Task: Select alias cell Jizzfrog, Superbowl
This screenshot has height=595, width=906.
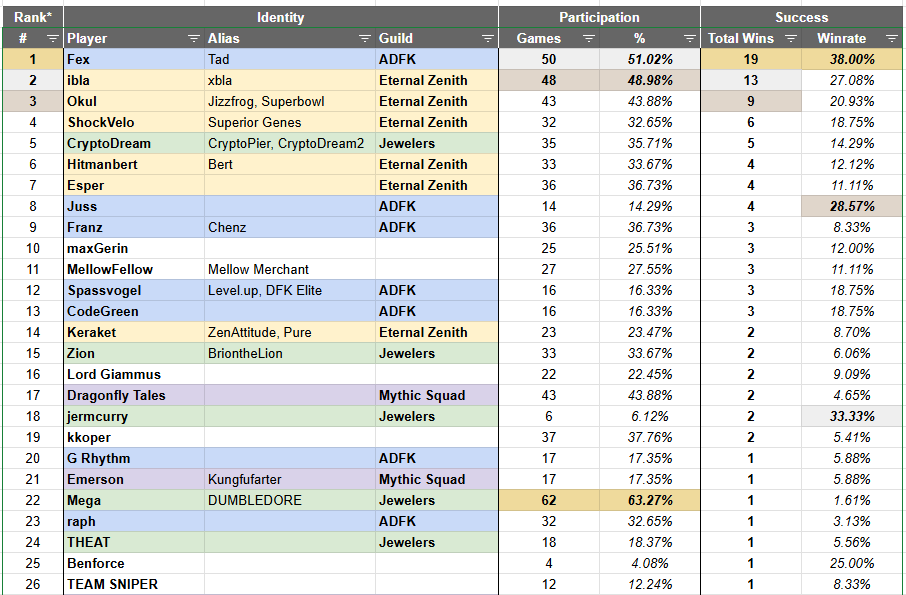Action: click(290, 102)
